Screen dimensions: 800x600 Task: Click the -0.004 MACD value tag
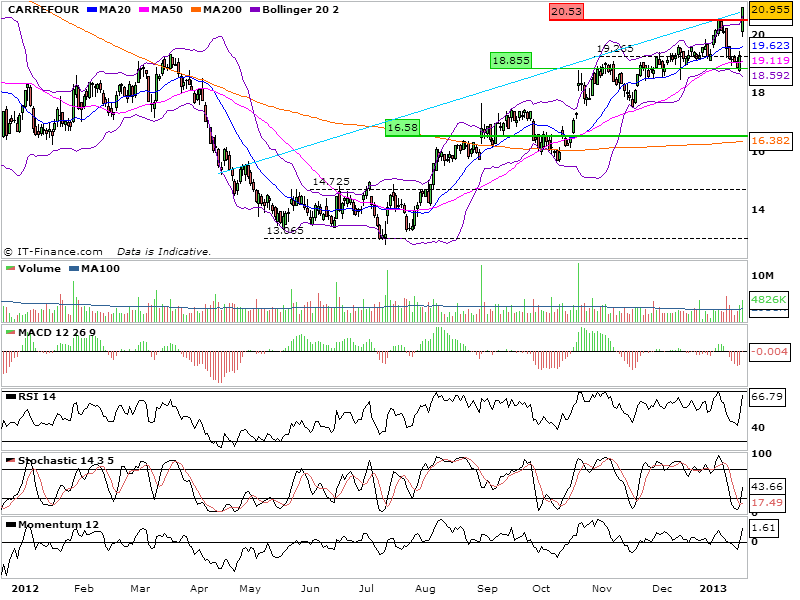770,352
